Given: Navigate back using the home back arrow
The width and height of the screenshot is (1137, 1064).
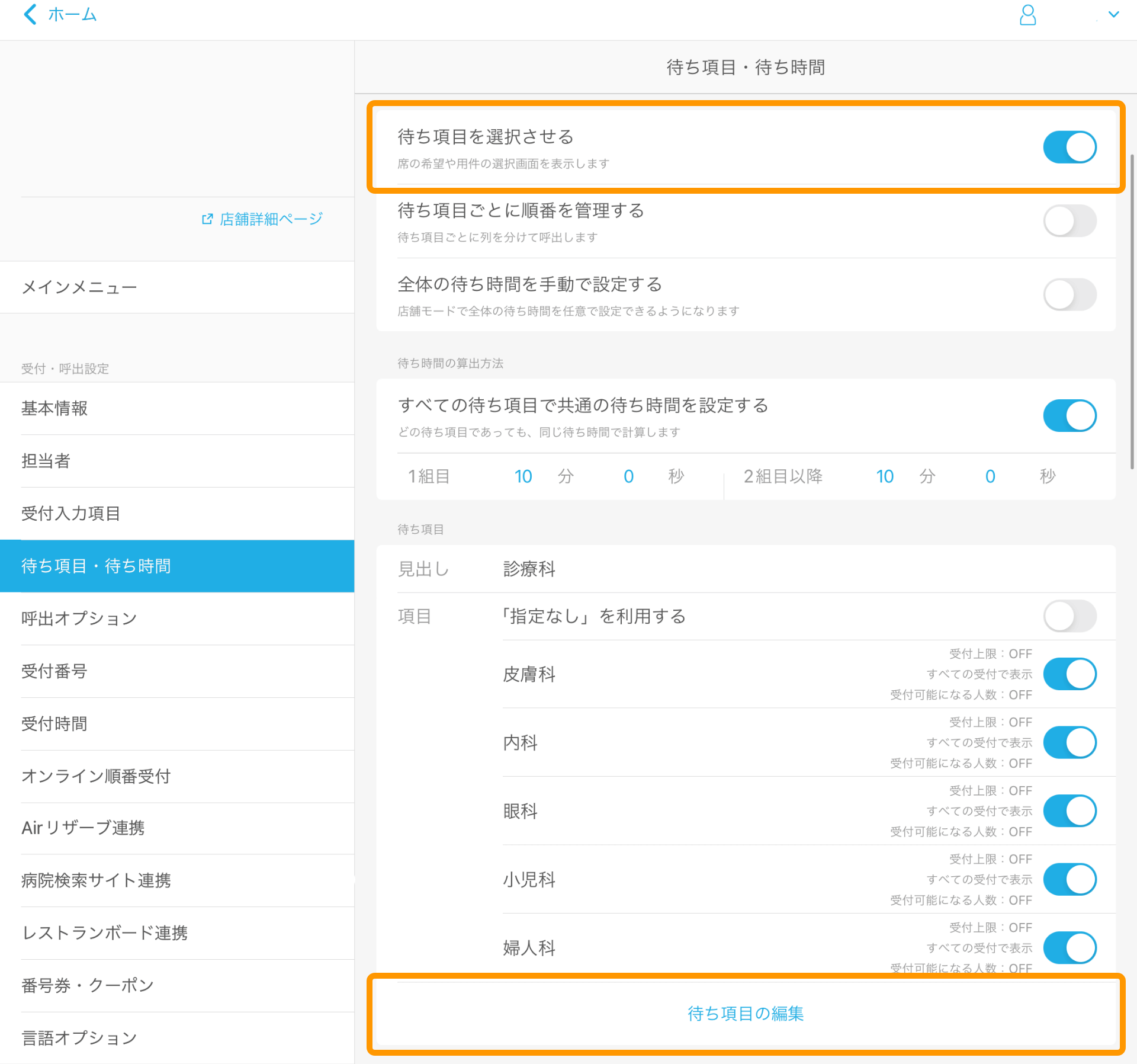Looking at the screenshot, I should 31,15.
